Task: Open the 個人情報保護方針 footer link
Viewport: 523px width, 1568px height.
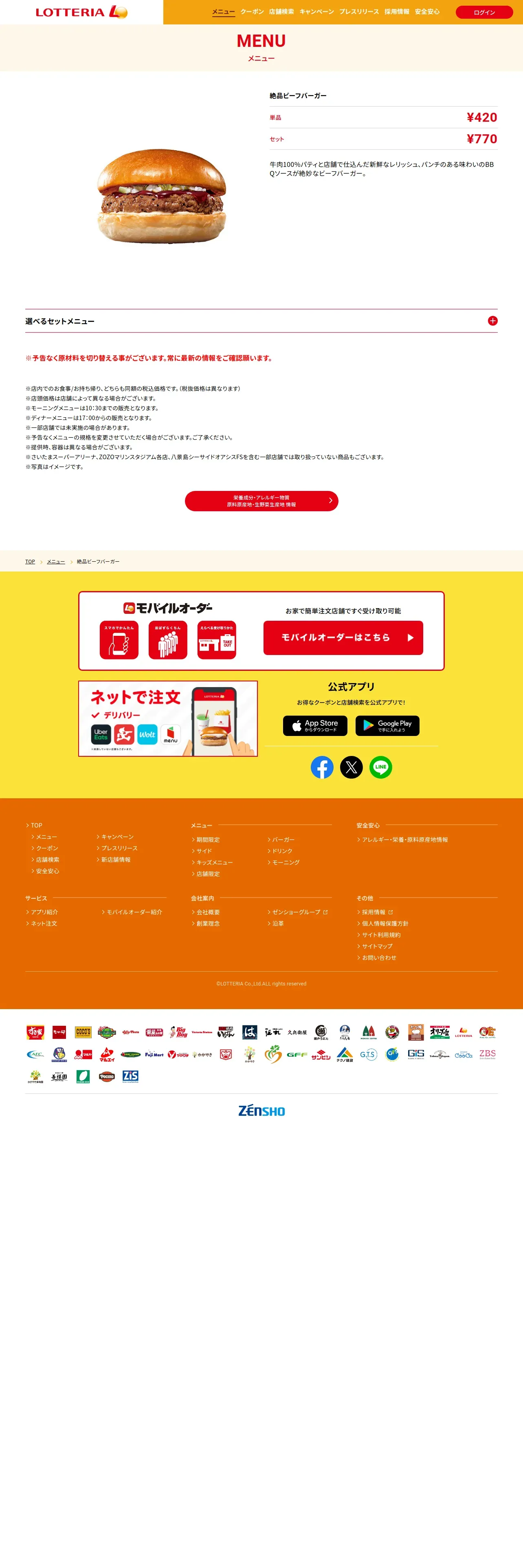Action: 385,923
